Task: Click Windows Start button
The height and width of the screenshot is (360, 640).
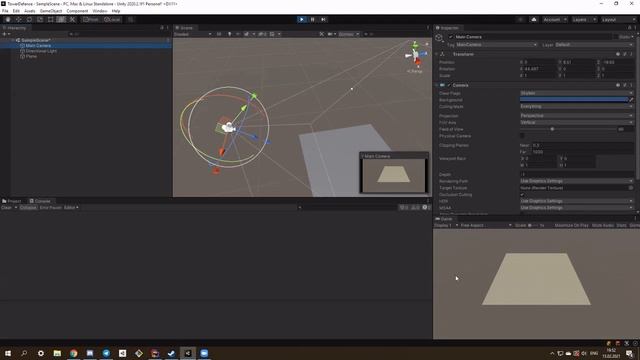Action: (x=8, y=353)
